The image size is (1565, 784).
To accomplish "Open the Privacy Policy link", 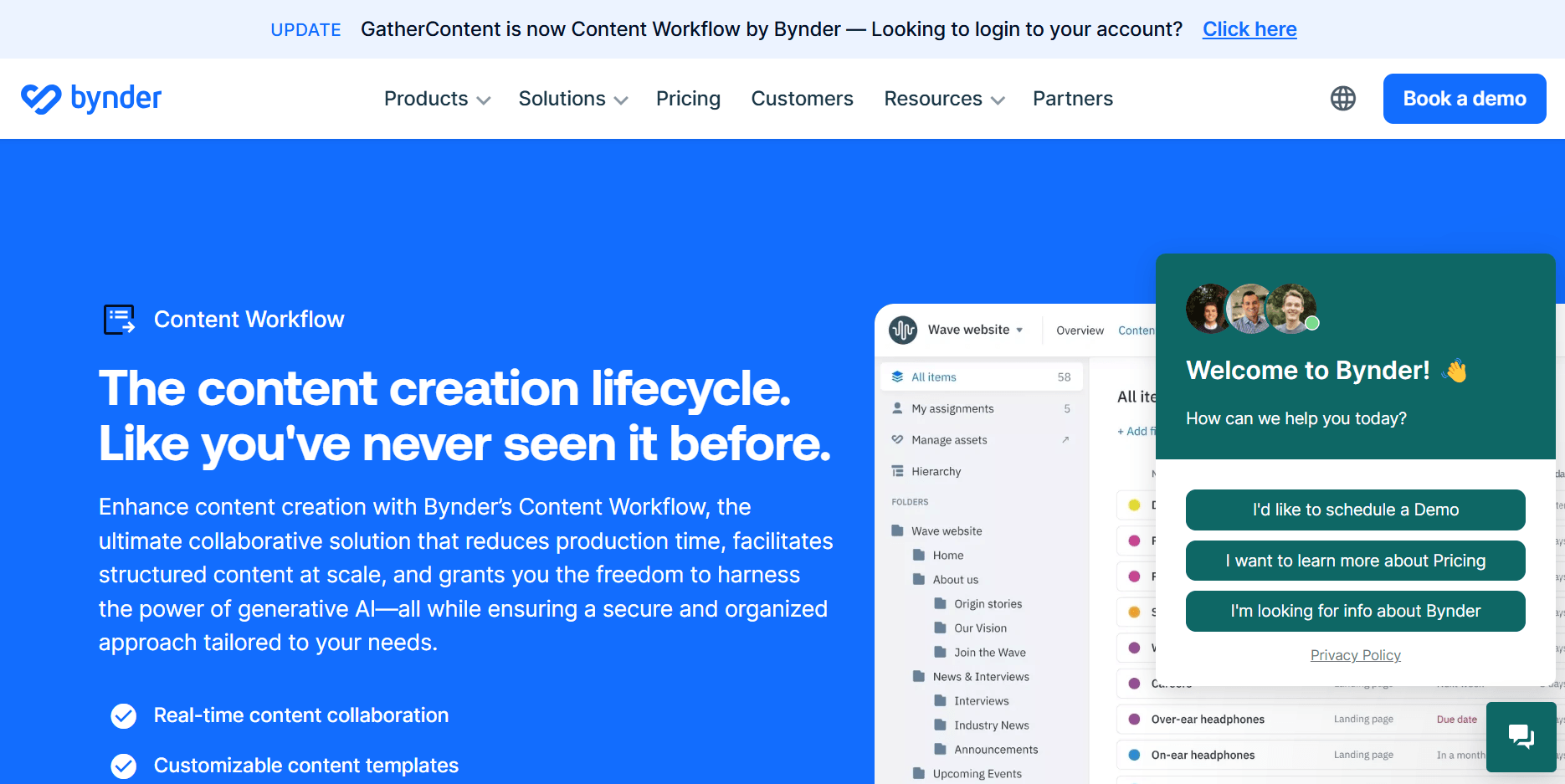I will [1356, 655].
